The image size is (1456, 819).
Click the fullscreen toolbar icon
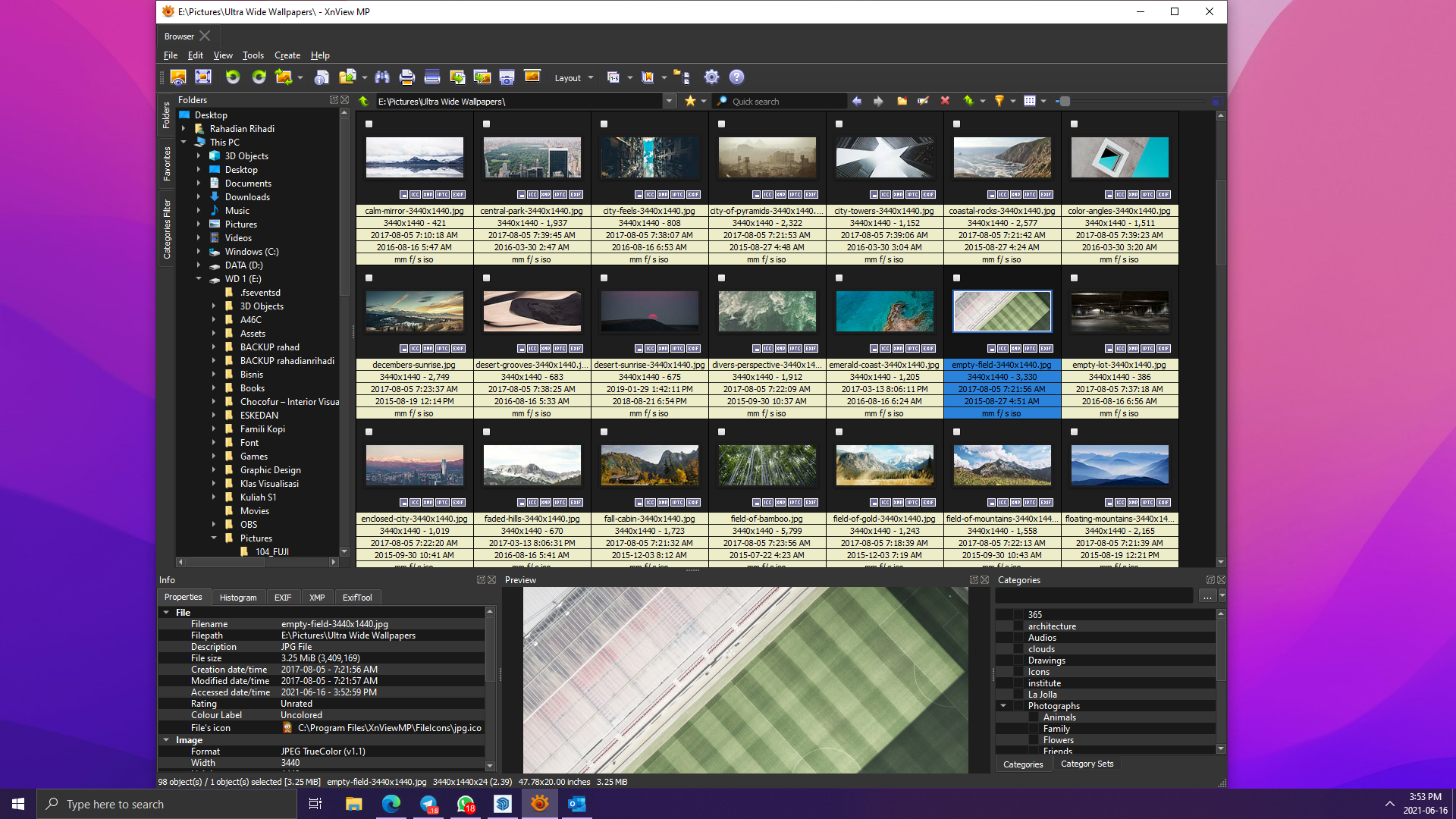click(x=203, y=77)
